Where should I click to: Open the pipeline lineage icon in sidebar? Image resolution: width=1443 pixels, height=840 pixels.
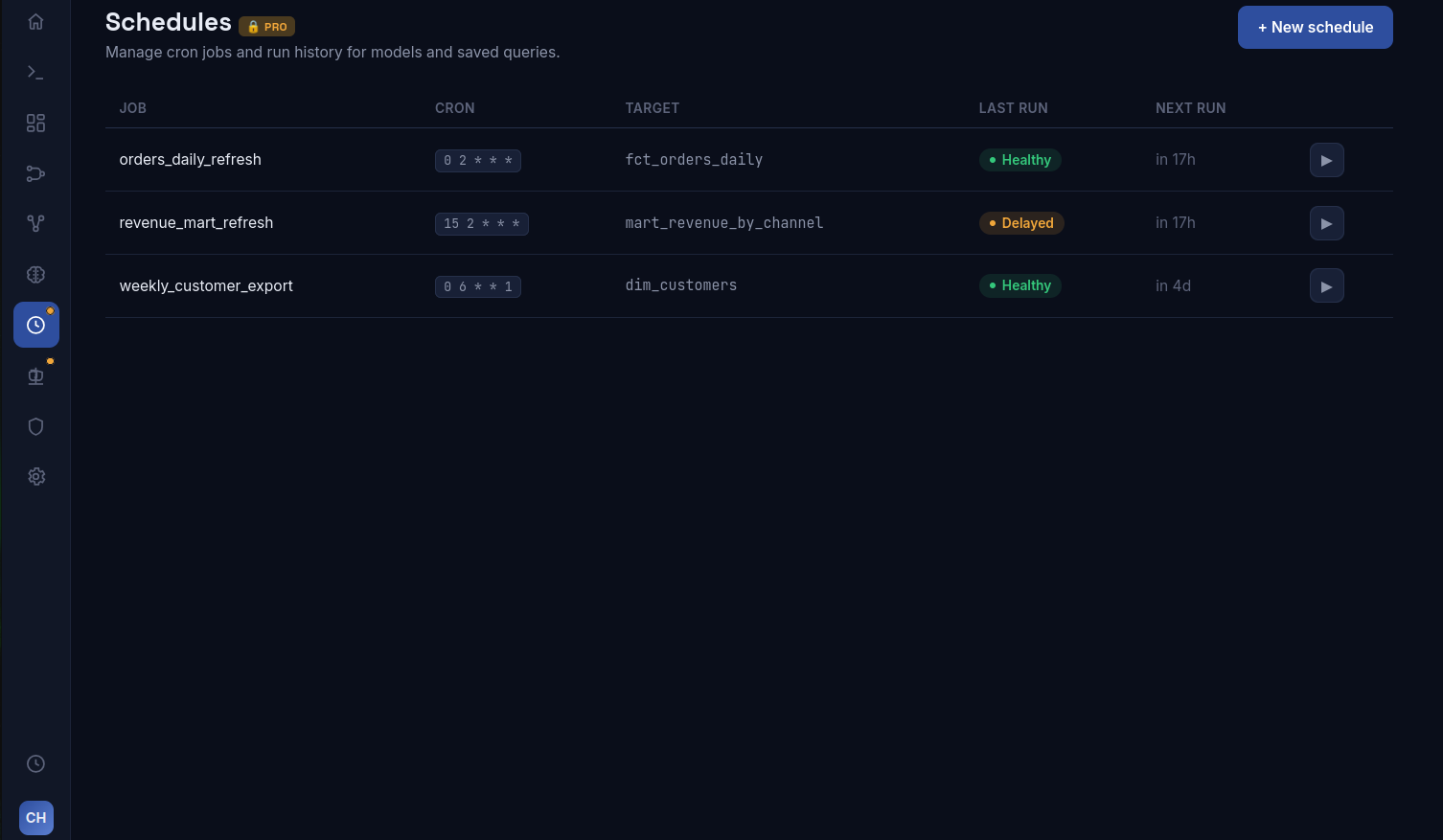pos(35,173)
